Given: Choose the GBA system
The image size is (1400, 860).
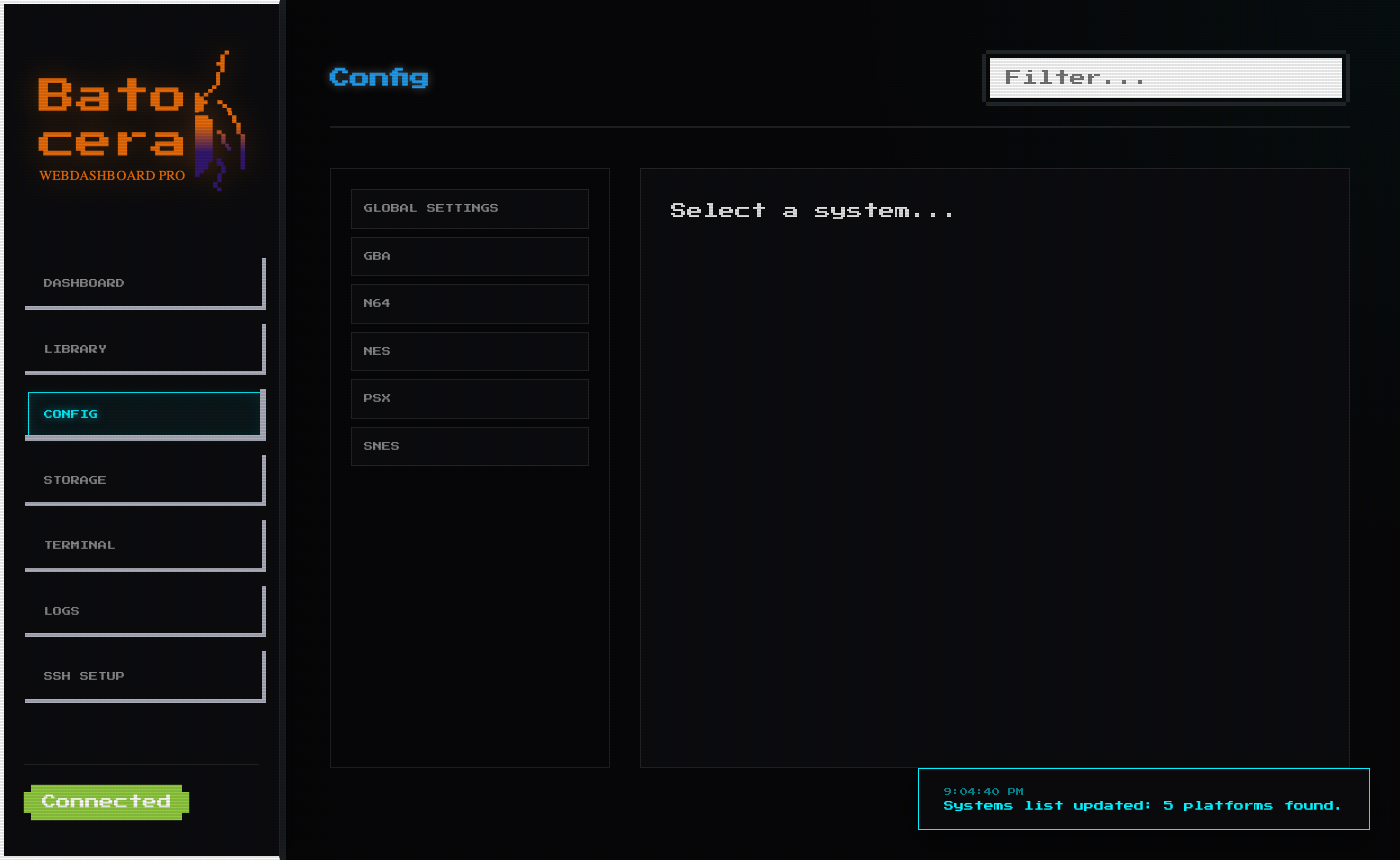Looking at the screenshot, I should click(470, 256).
